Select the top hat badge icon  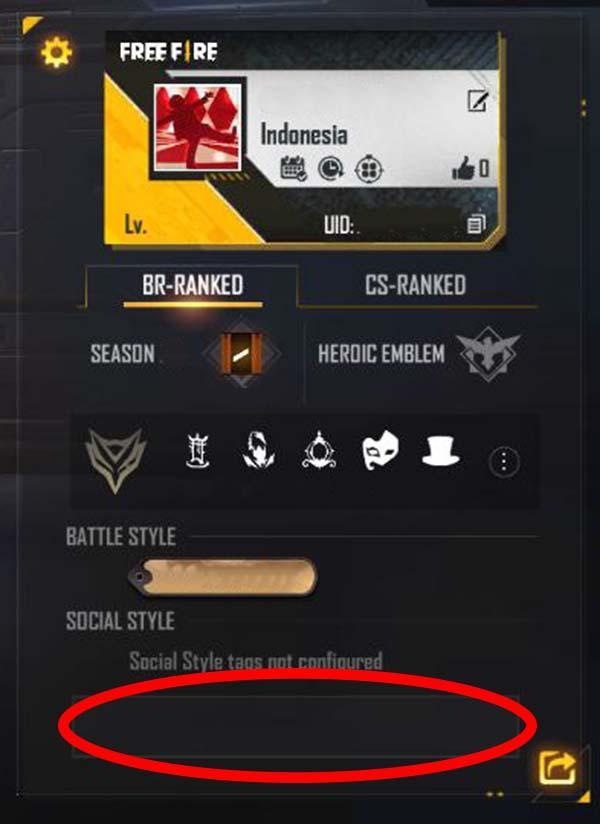coord(440,451)
